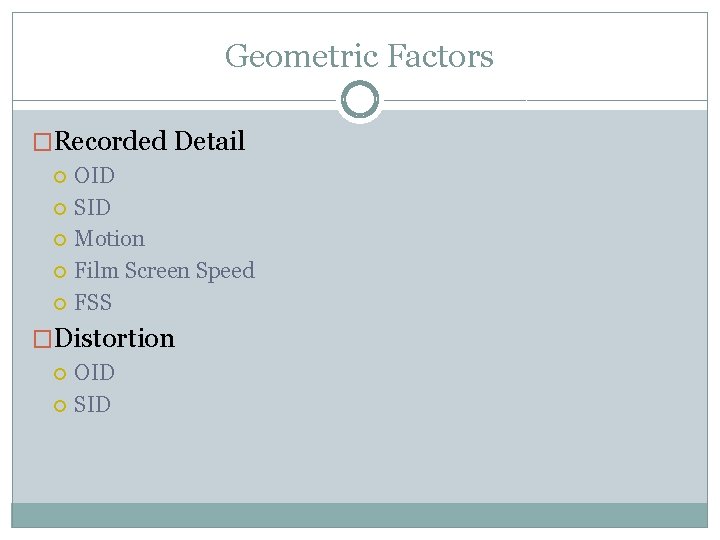Viewport: 720px width, 540px height.
Task: Select the Geometric Factors slide title
Action: click(x=359, y=56)
